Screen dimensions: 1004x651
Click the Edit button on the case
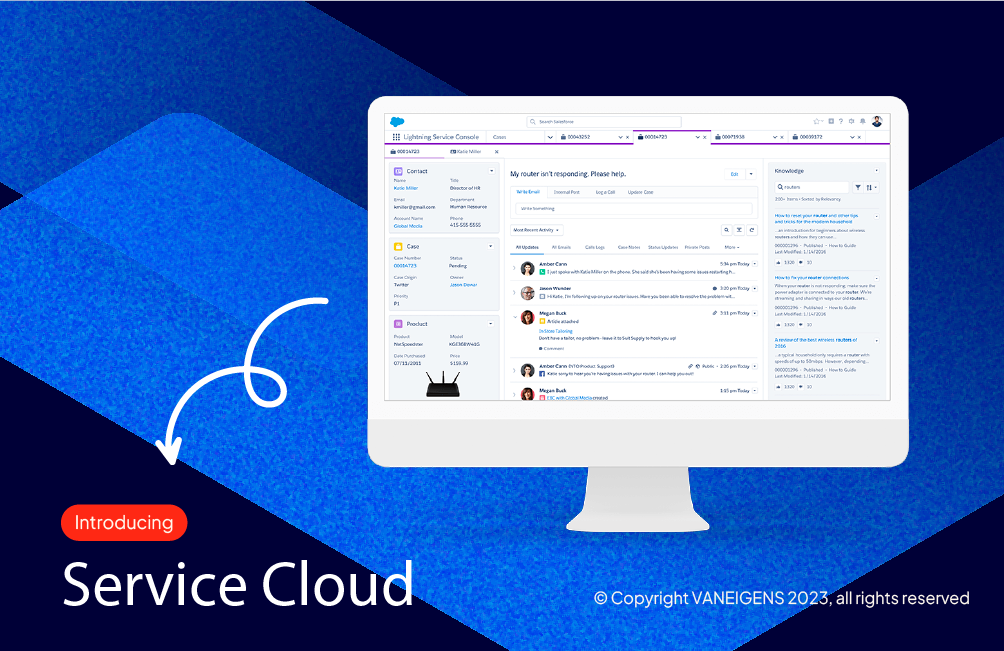tap(734, 174)
